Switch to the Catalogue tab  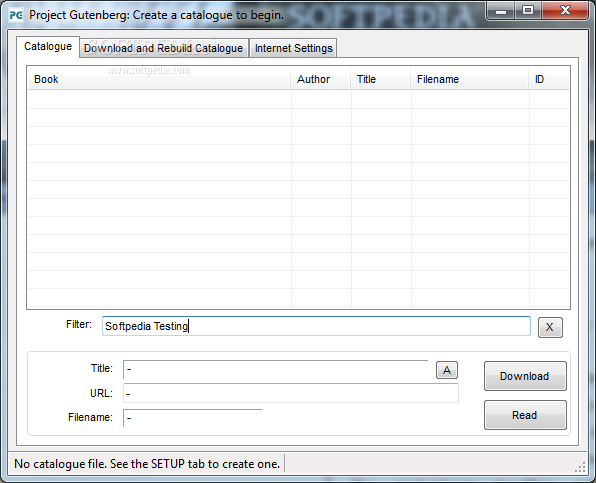point(48,47)
